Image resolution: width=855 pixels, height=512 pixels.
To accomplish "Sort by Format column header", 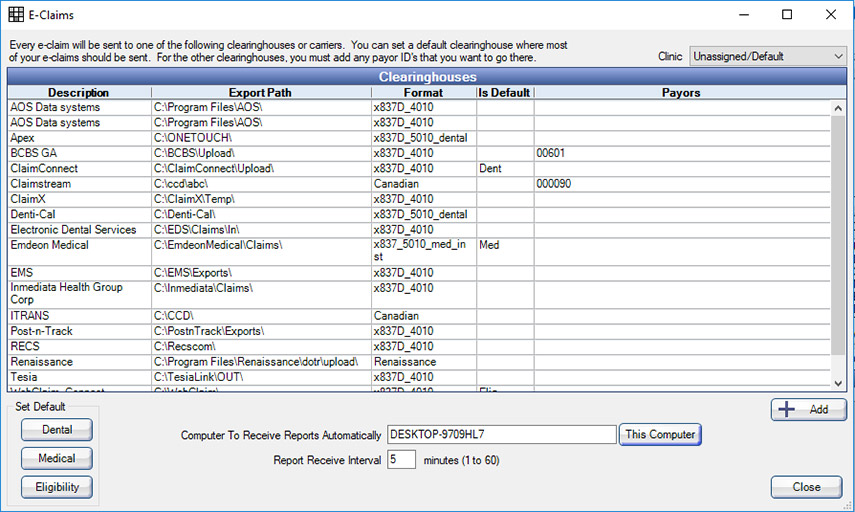I will (424, 93).
